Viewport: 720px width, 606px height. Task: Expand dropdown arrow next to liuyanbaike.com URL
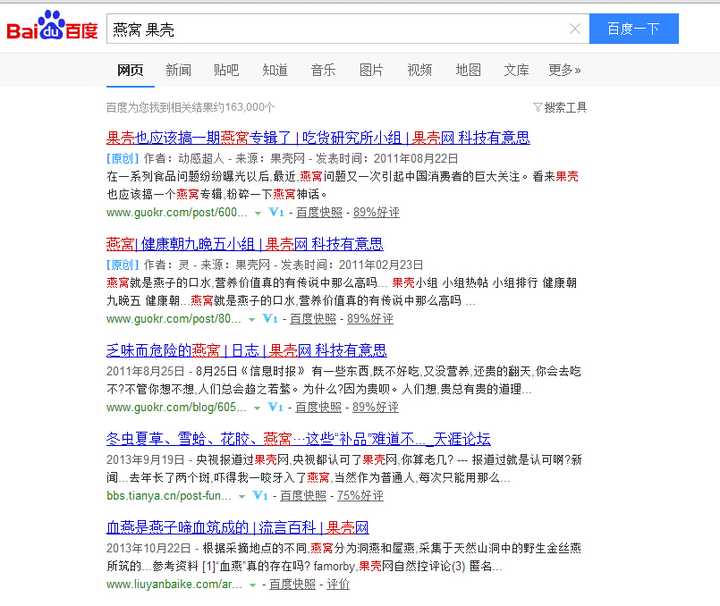click(252, 585)
